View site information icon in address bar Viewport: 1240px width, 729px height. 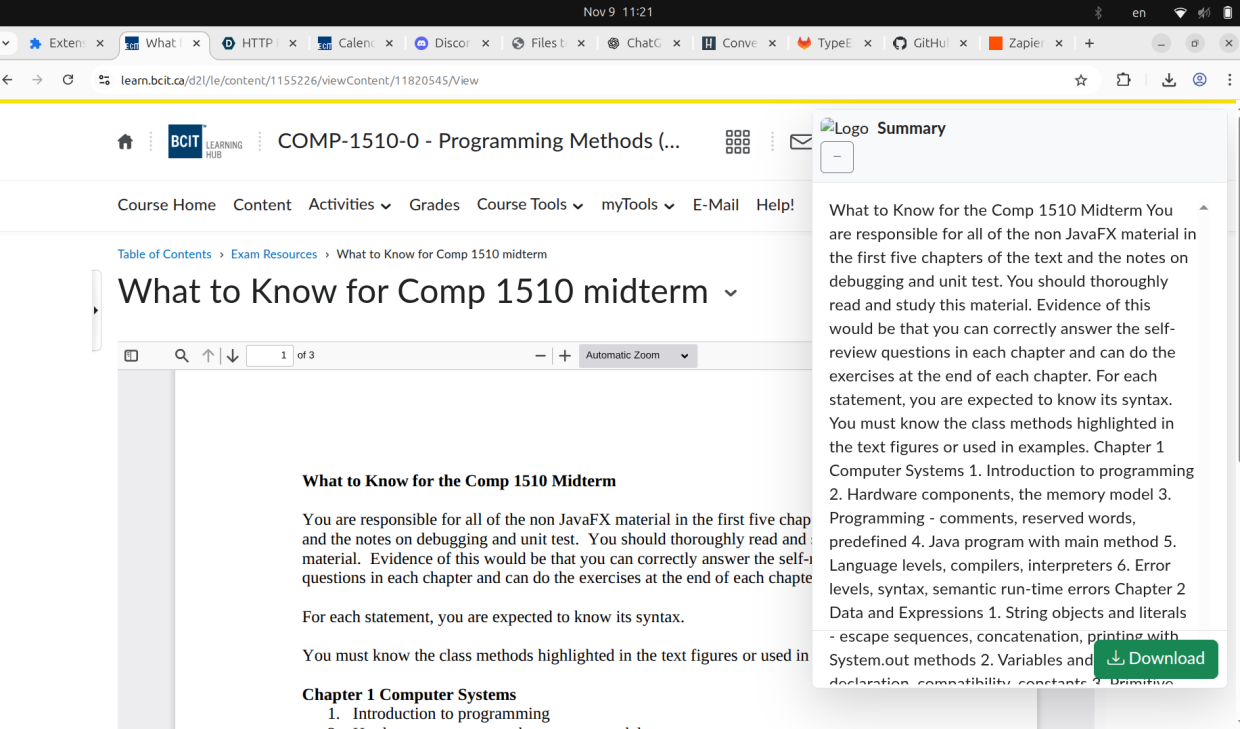104,80
